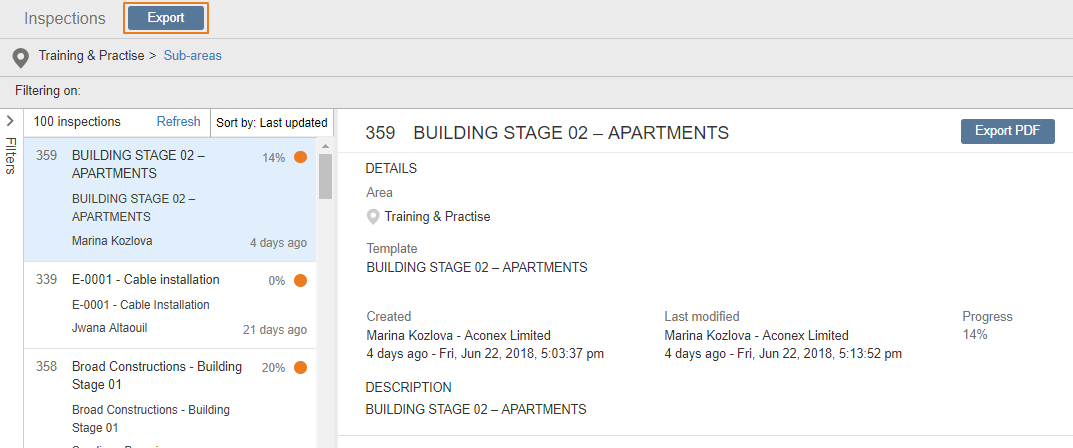Click orange status dot on inspection 359
Image resolution: width=1073 pixels, height=448 pixels.
click(300, 157)
